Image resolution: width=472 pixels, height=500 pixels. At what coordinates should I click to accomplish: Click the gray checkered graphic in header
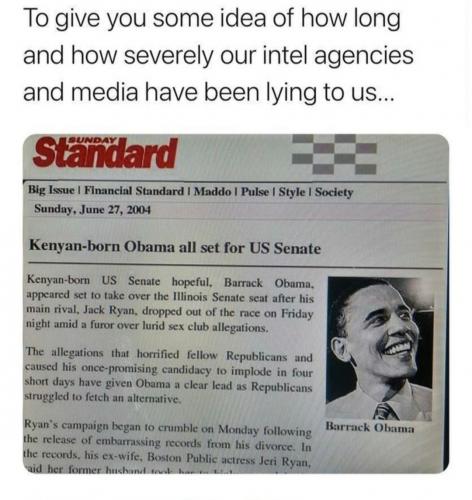click(x=334, y=154)
